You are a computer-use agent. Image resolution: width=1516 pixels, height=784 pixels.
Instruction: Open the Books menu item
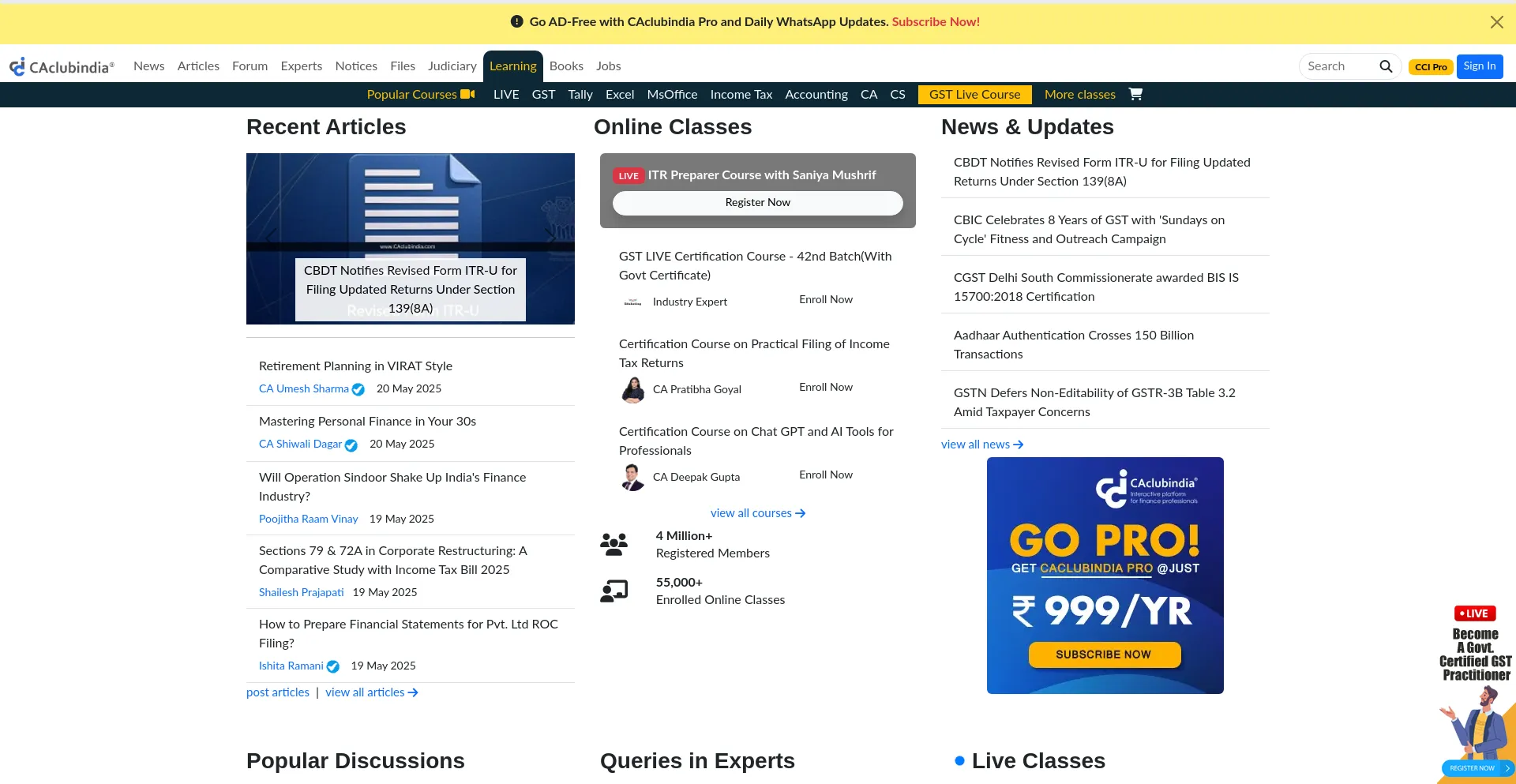566,66
